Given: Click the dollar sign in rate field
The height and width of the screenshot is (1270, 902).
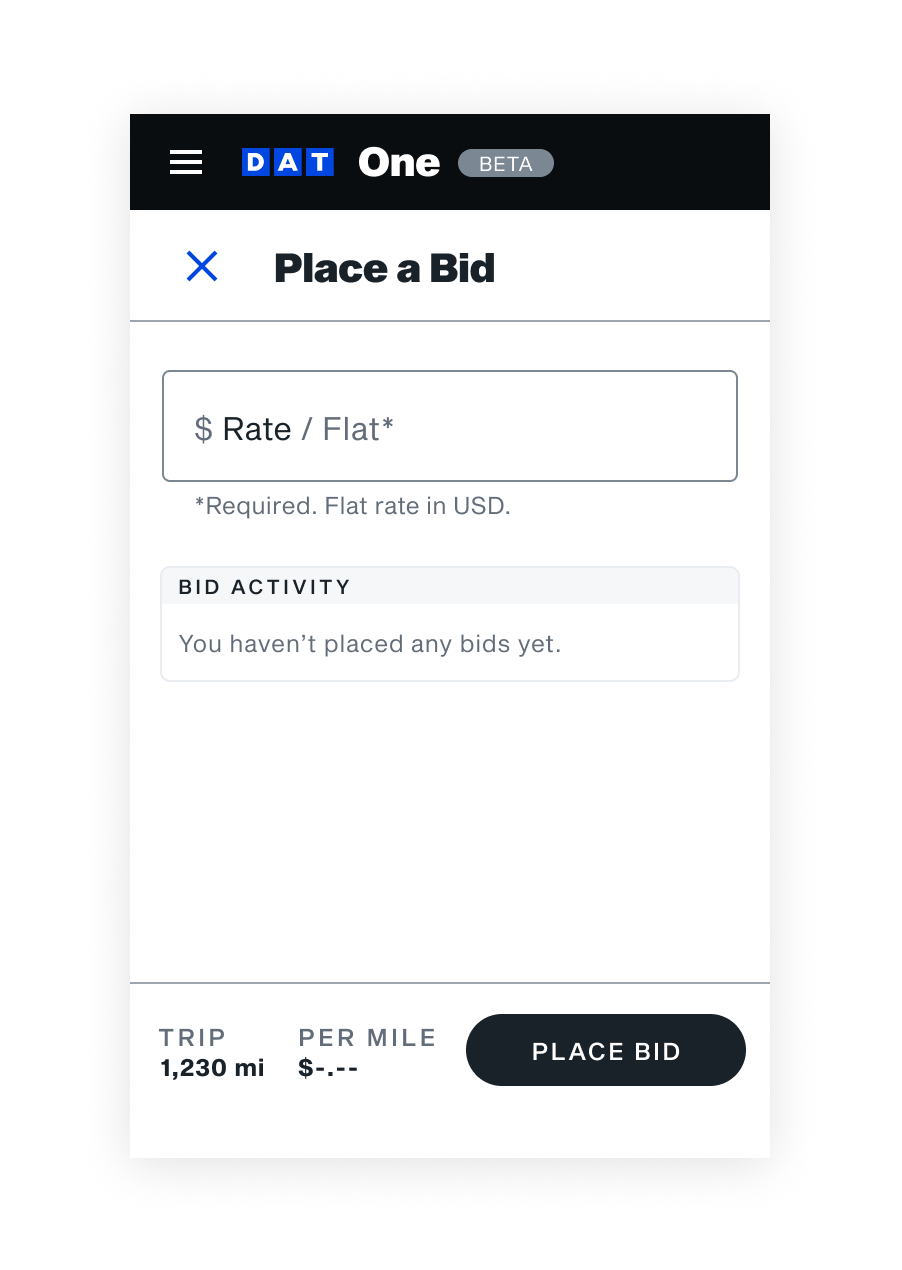Looking at the screenshot, I should (203, 429).
